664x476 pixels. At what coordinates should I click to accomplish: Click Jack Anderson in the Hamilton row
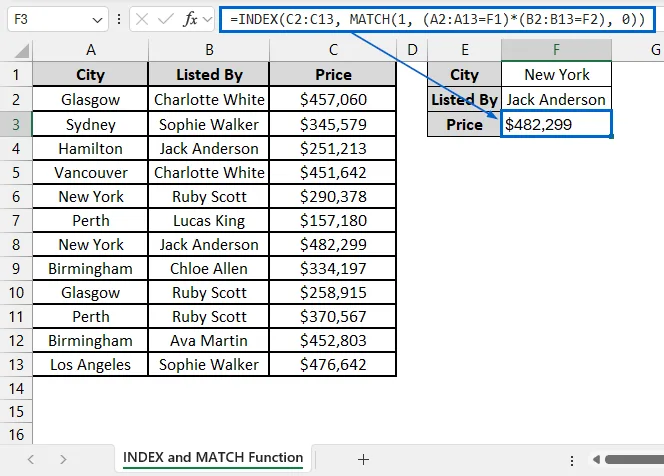[209, 148]
